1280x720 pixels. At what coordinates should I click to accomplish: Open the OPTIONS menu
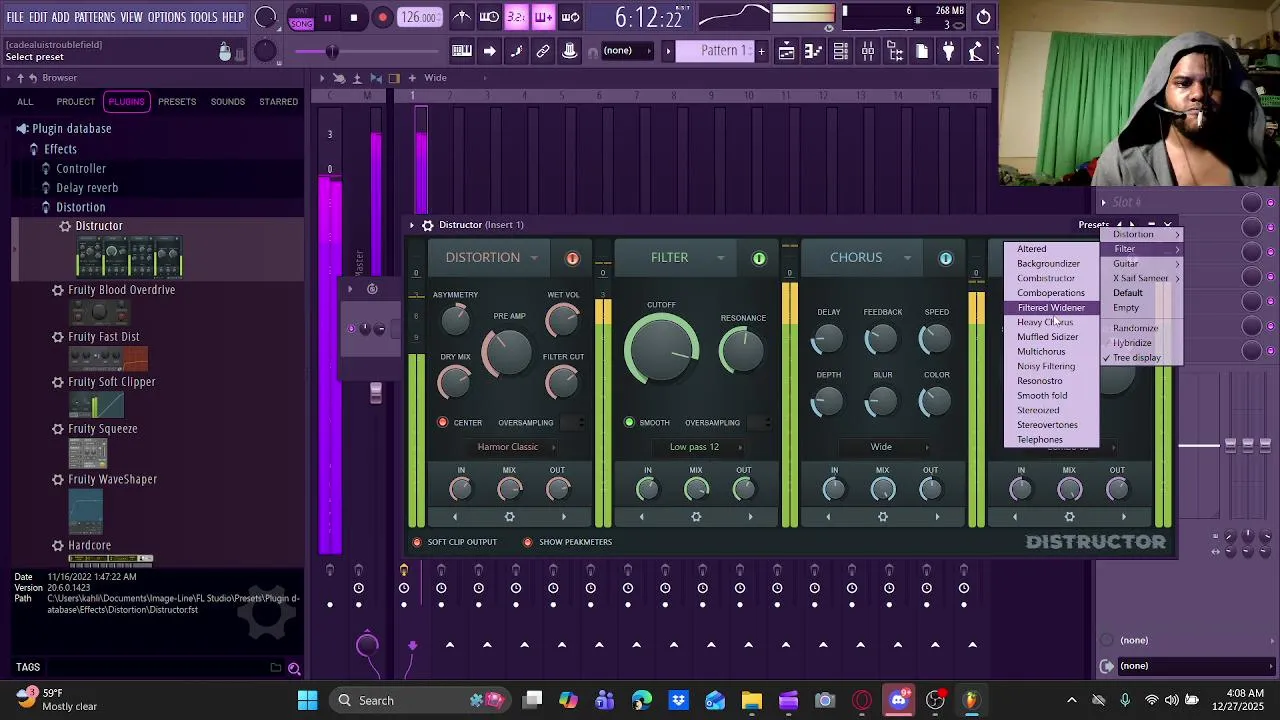coord(167,17)
